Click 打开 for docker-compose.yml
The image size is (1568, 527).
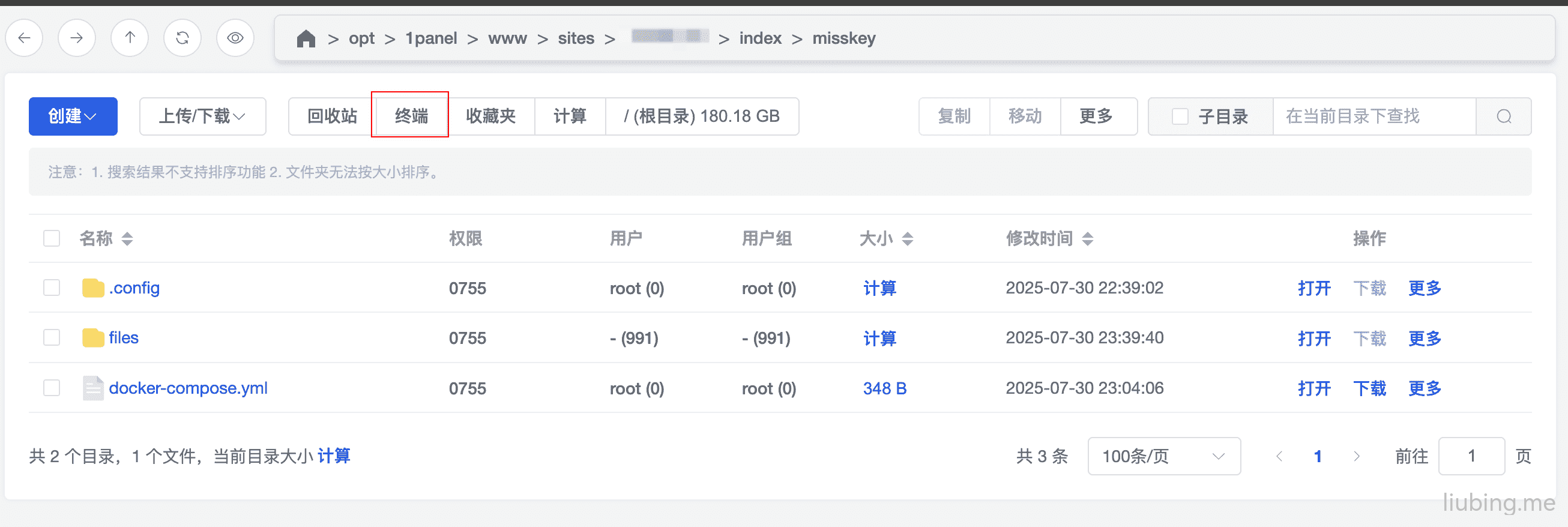tap(1314, 388)
